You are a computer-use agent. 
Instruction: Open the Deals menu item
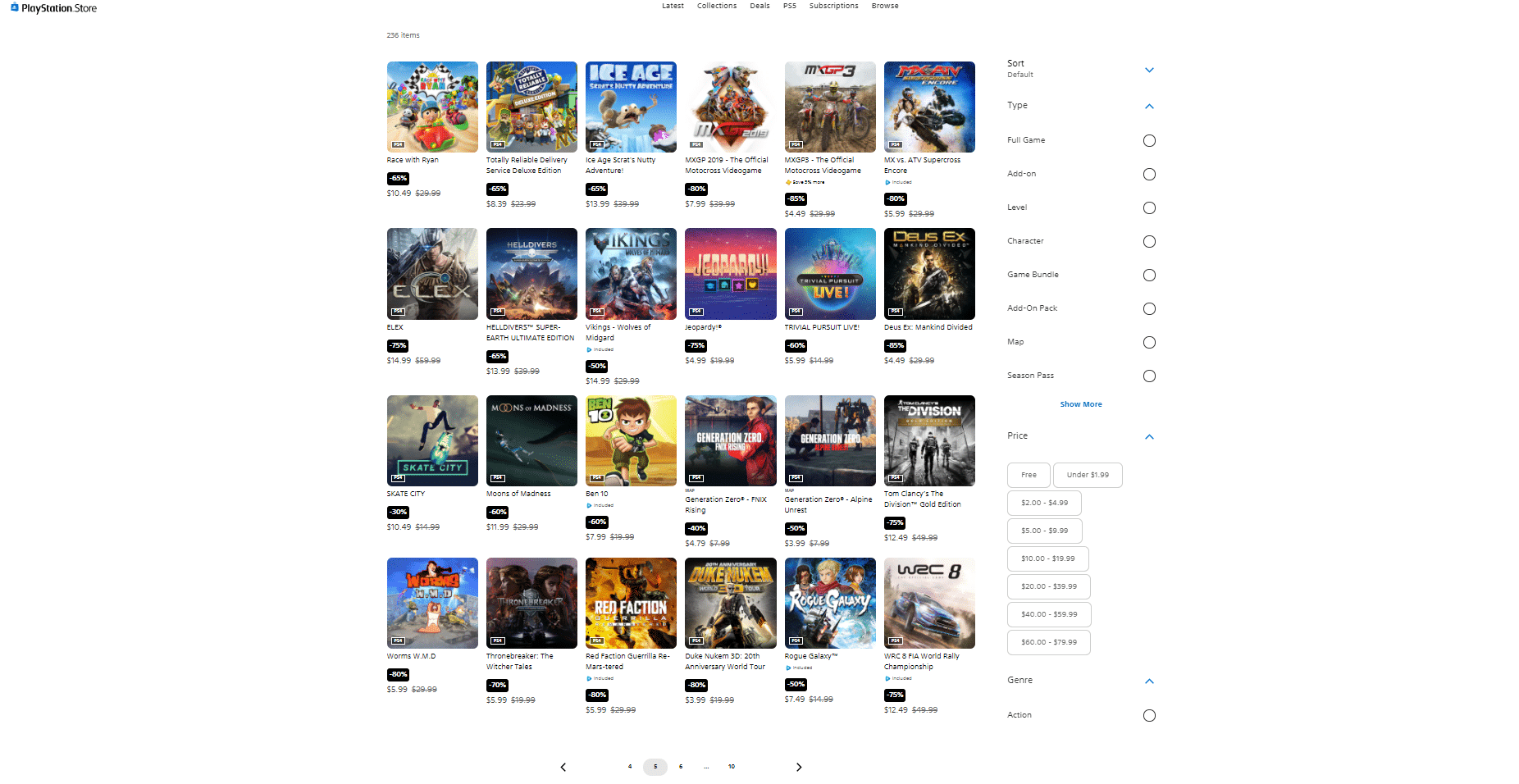pyautogui.click(x=759, y=6)
